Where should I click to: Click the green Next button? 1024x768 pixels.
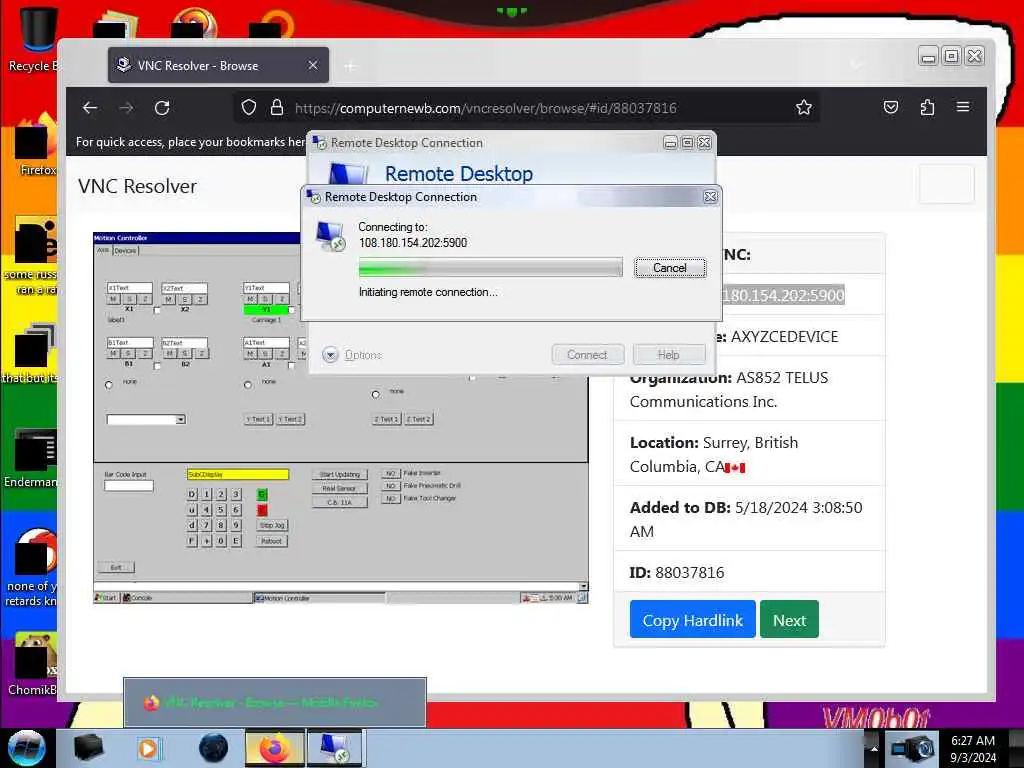[789, 620]
